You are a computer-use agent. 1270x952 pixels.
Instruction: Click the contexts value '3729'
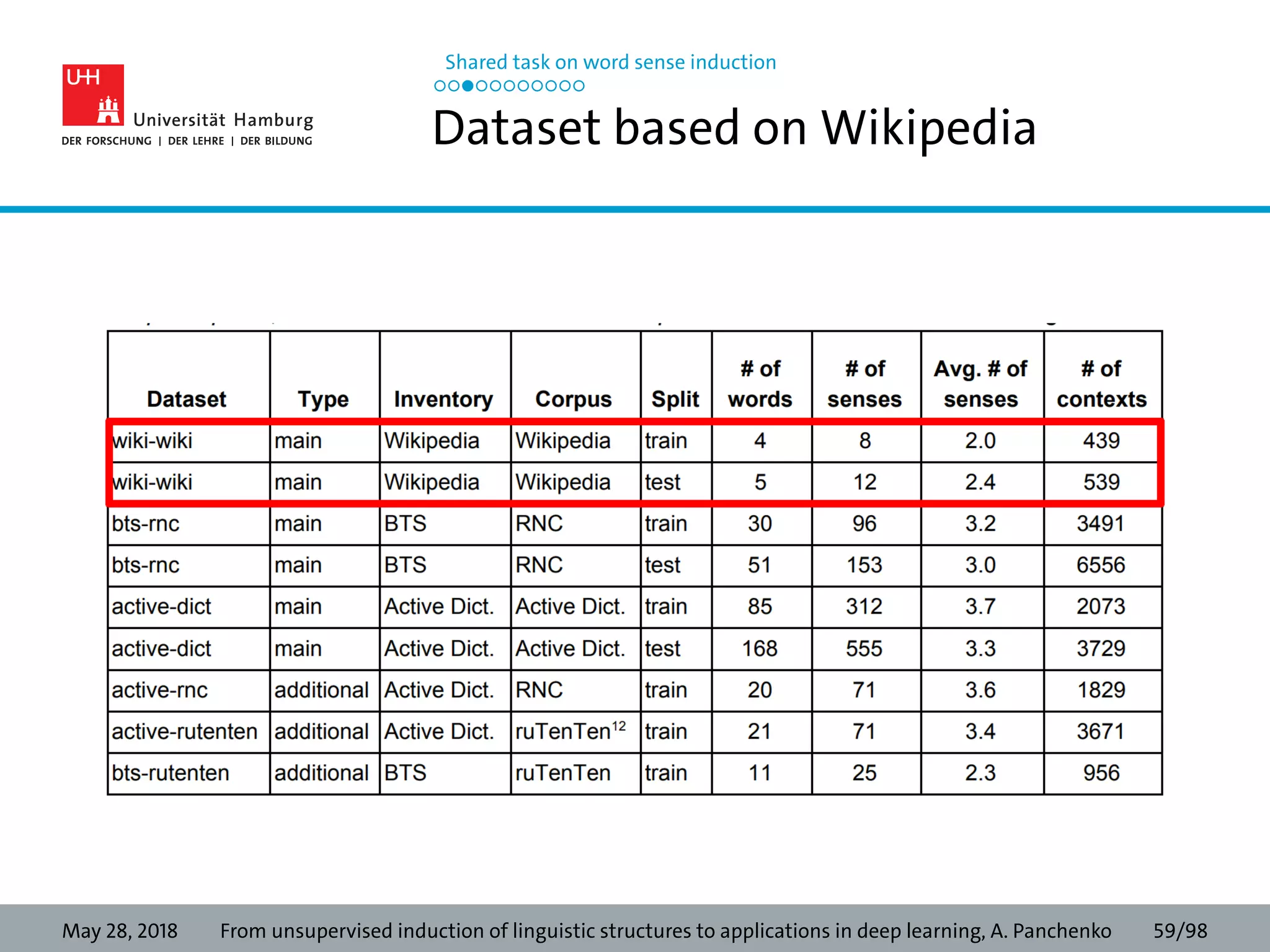click(1101, 648)
